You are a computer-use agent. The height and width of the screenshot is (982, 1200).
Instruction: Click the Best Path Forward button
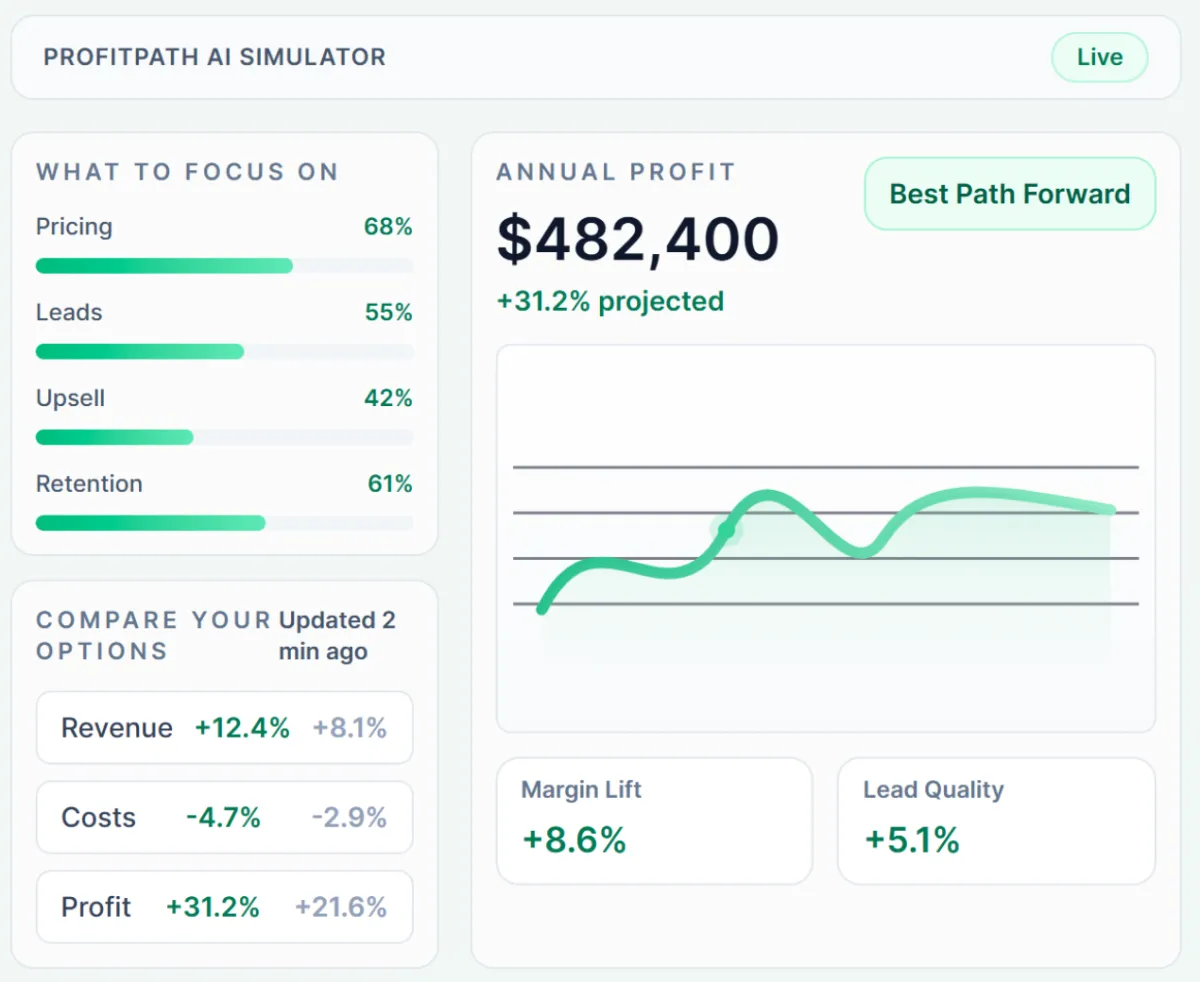tap(1010, 194)
